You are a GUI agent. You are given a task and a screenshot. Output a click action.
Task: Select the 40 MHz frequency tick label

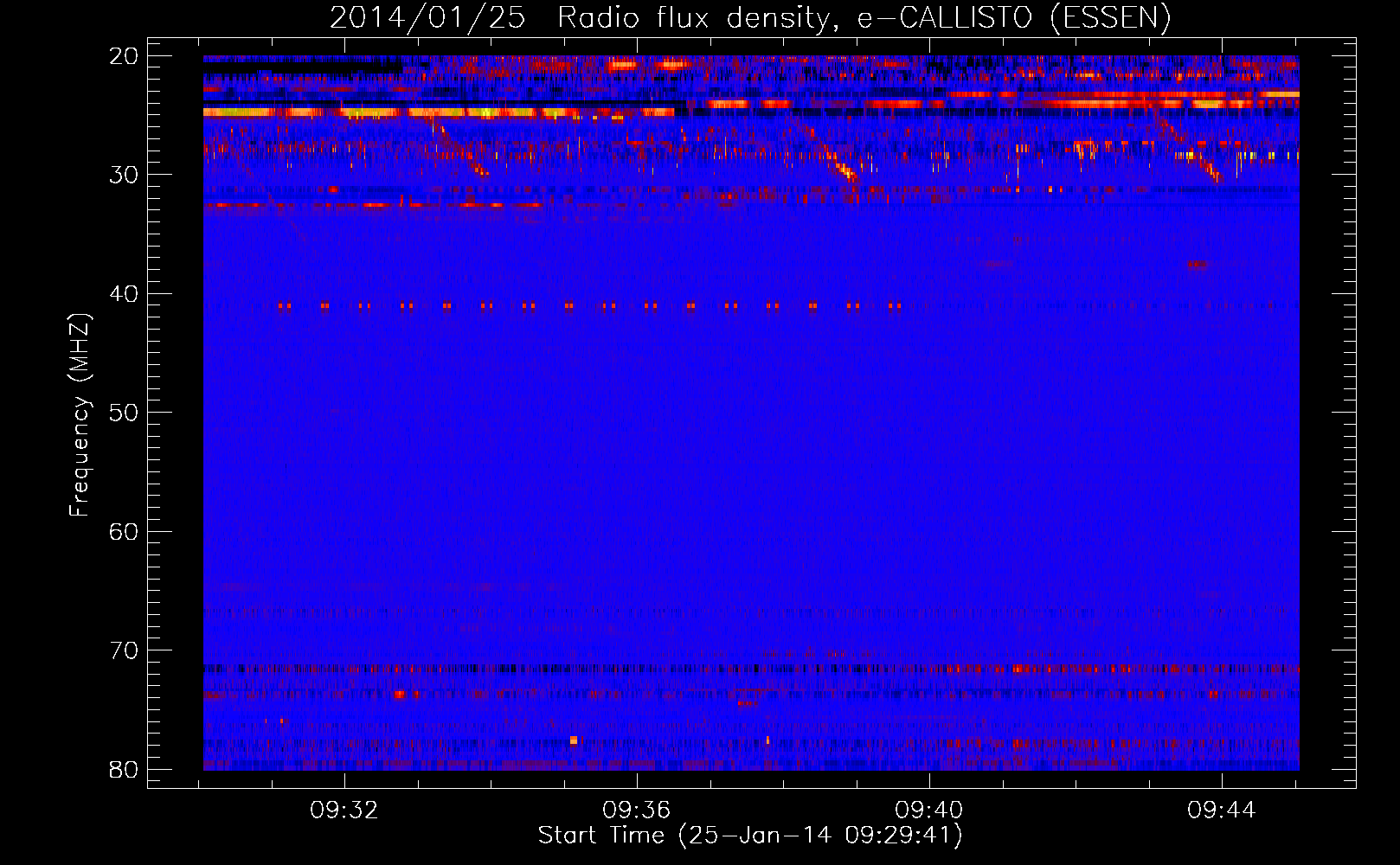pyautogui.click(x=124, y=294)
